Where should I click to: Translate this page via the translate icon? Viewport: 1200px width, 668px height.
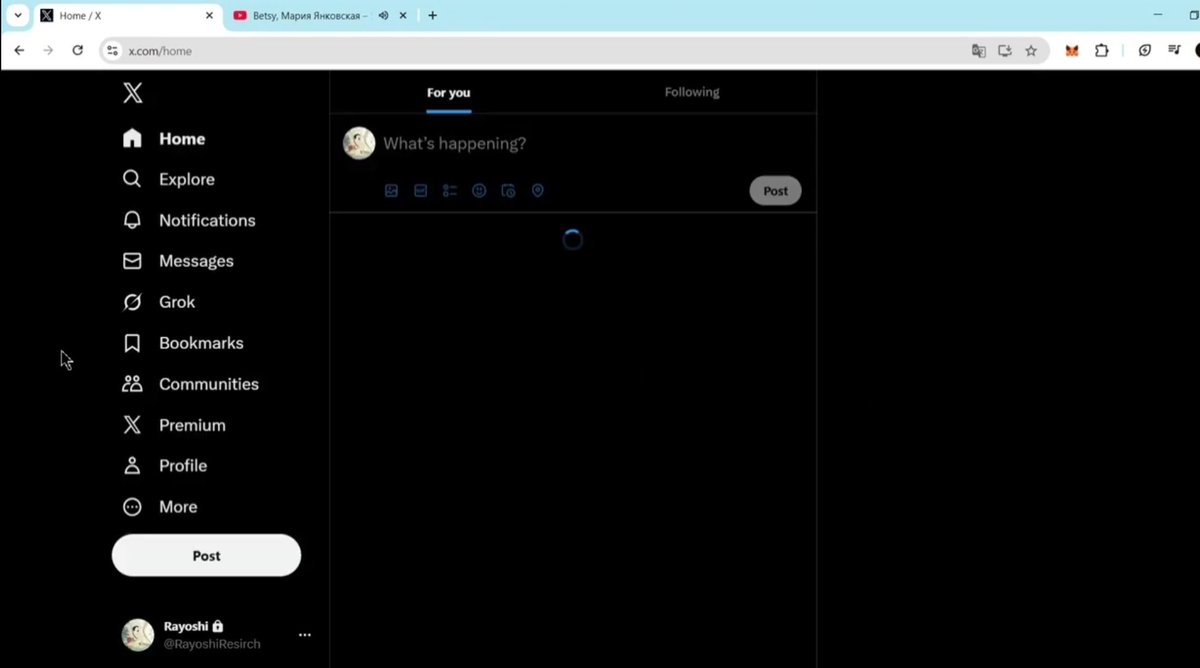[x=979, y=50]
